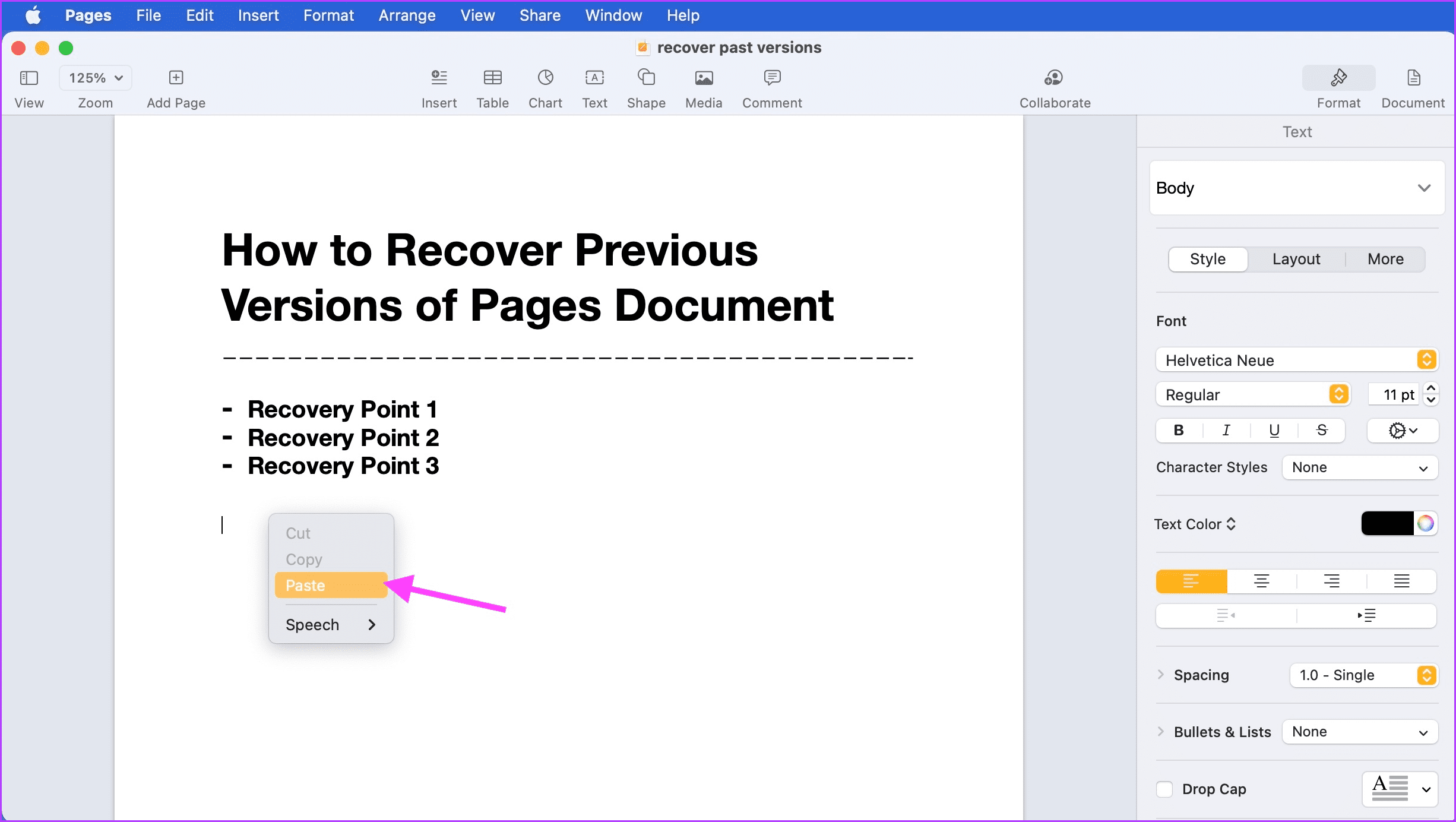The width and height of the screenshot is (1456, 822).
Task: Open the View sidebar icon in toolbar
Action: 29,78
